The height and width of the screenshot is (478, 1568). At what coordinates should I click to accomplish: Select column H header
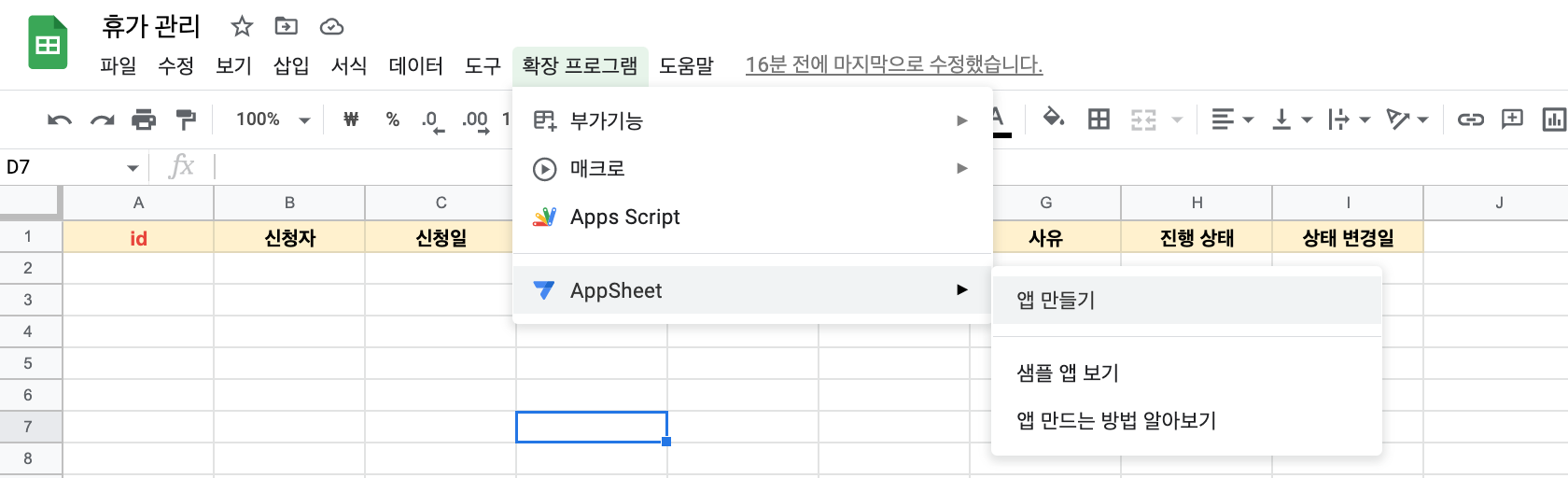[1197, 203]
